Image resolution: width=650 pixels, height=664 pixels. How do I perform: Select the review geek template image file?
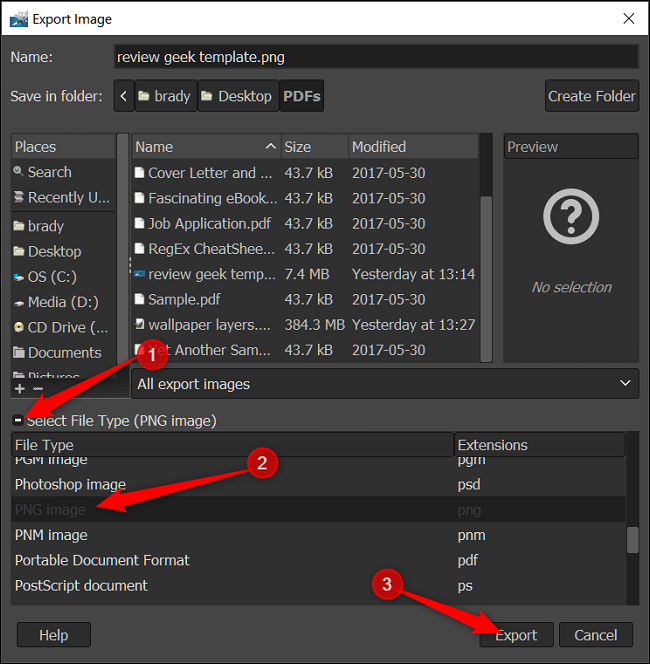tap(305, 274)
